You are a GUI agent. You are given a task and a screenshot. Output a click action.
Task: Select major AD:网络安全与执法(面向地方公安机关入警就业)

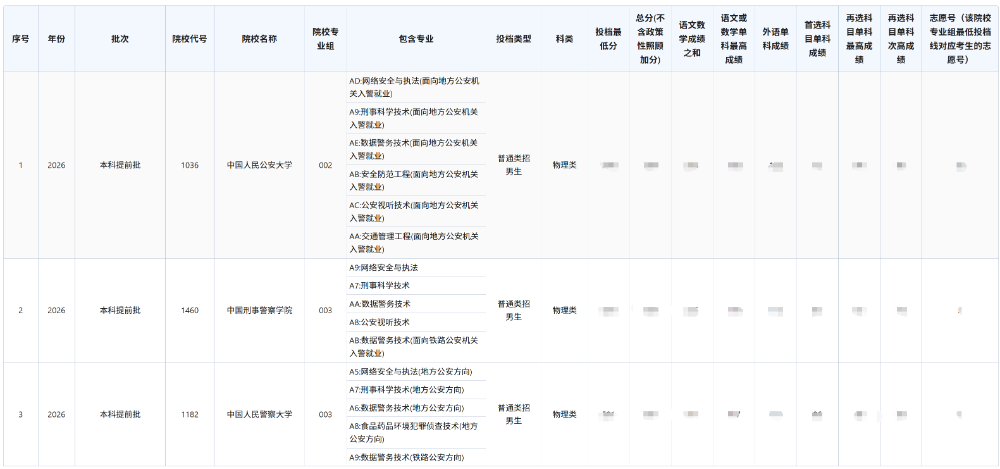click(416, 87)
